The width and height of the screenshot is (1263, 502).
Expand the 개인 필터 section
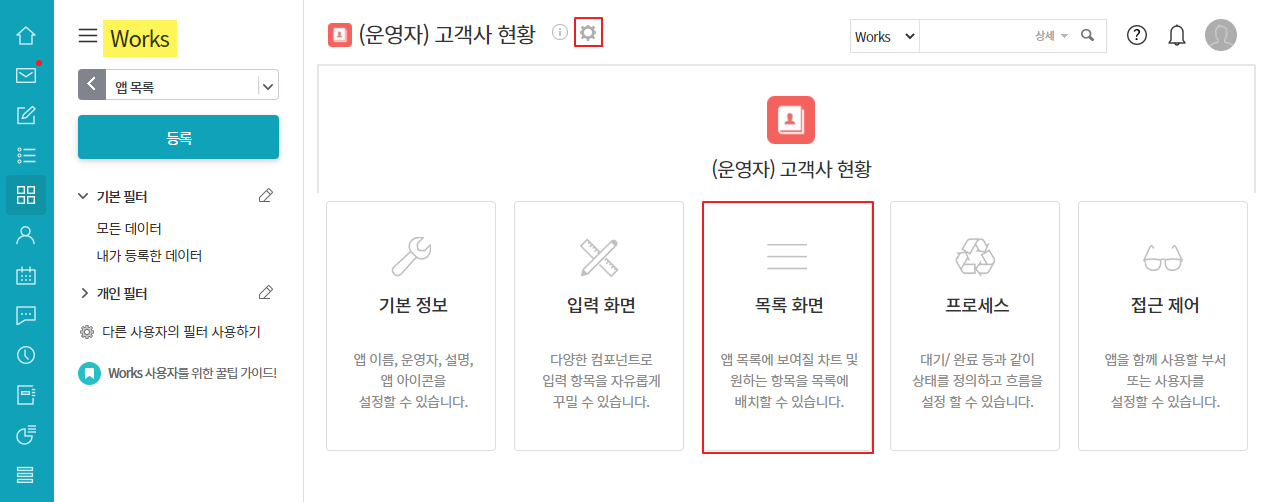click(x=84, y=294)
